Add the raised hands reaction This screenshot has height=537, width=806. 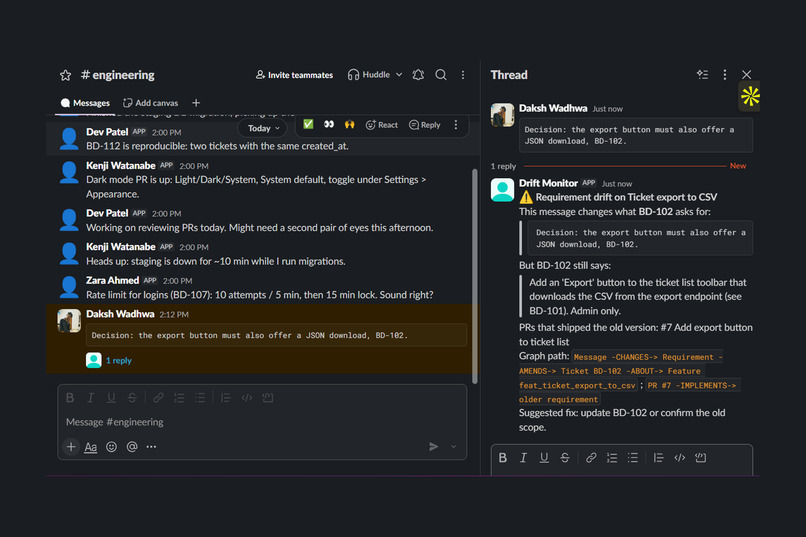(x=350, y=124)
